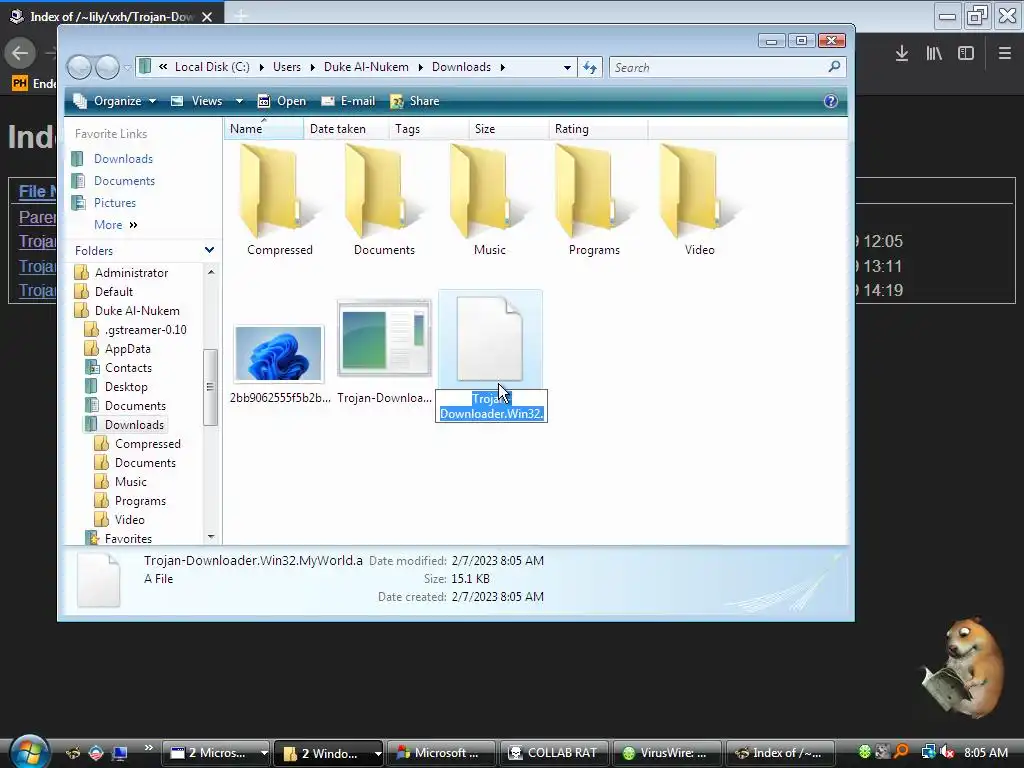Click the filename rename edit box
This screenshot has width=1024, height=768.
click(491, 406)
